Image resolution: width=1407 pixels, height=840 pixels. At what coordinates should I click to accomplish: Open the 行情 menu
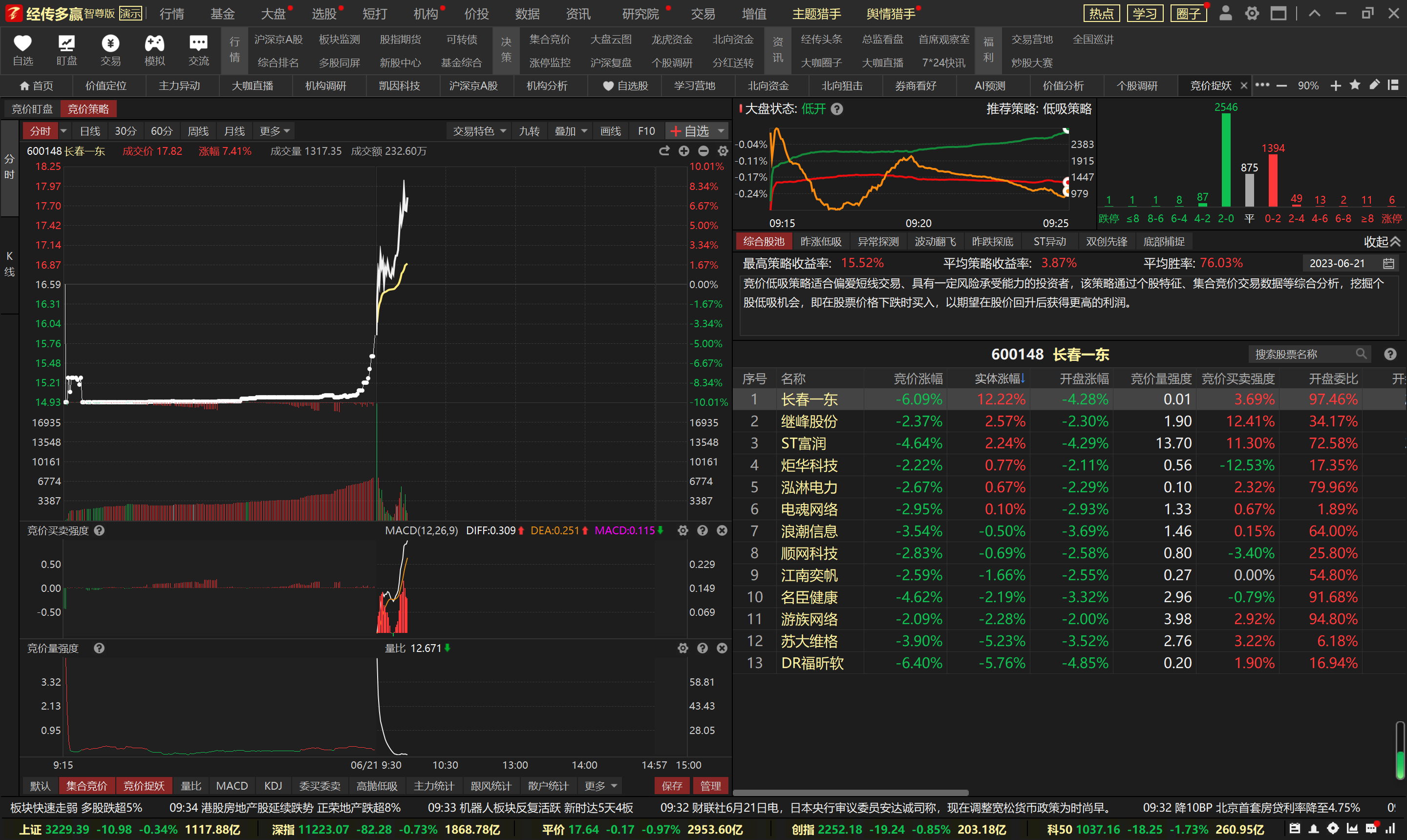point(171,14)
